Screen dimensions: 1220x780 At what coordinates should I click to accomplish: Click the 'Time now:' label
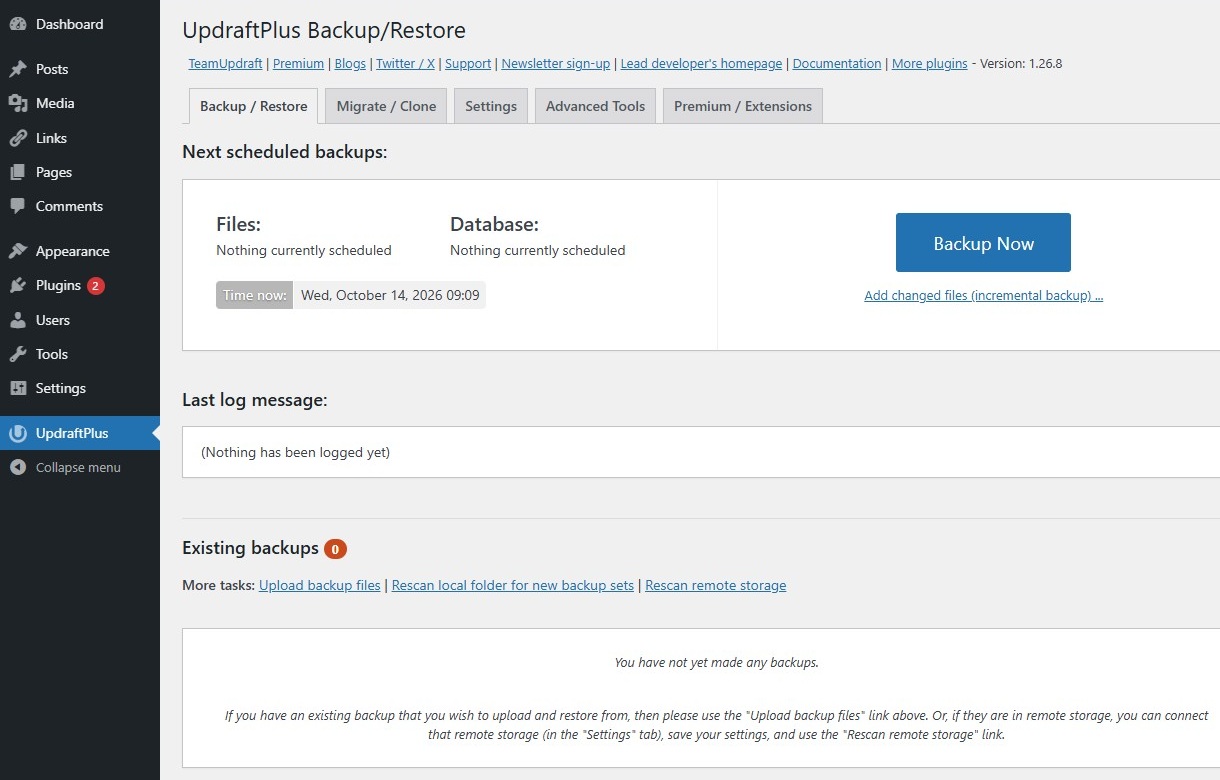[x=255, y=295]
